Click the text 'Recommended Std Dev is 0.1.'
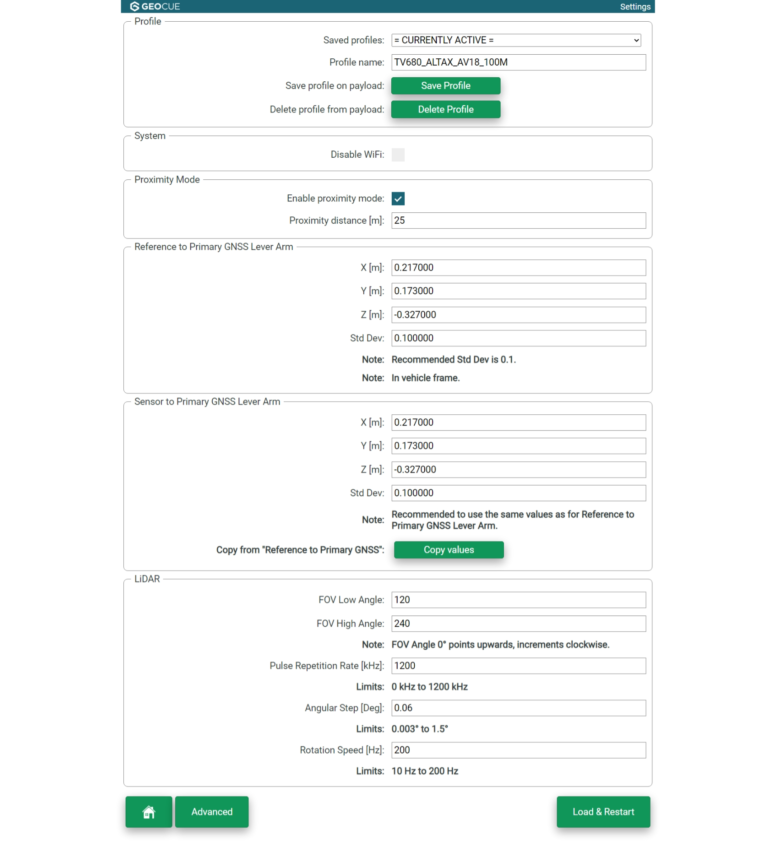Viewport: 768px width, 863px height. [454, 359]
